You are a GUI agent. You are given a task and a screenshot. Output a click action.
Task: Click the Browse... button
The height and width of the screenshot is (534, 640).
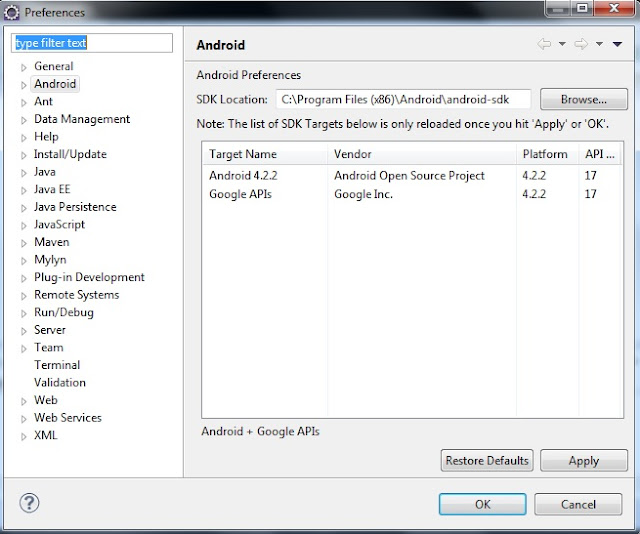coord(584,99)
